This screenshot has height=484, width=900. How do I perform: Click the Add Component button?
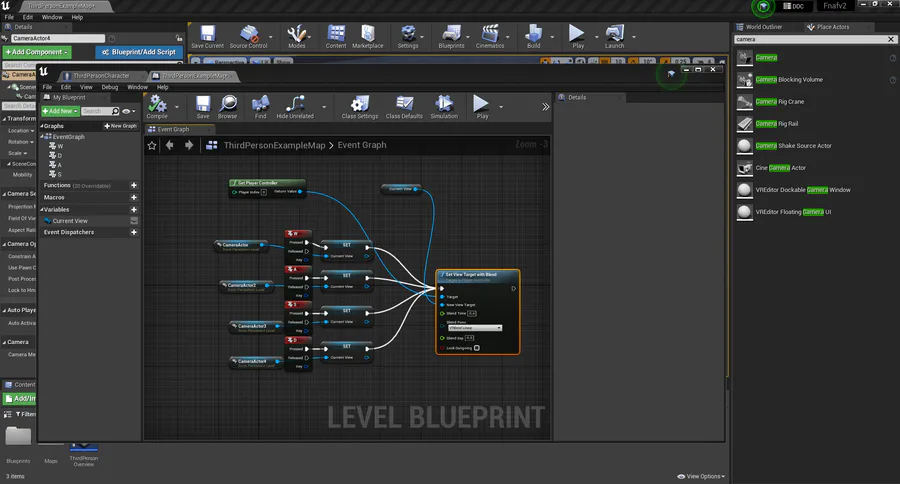(x=37, y=52)
